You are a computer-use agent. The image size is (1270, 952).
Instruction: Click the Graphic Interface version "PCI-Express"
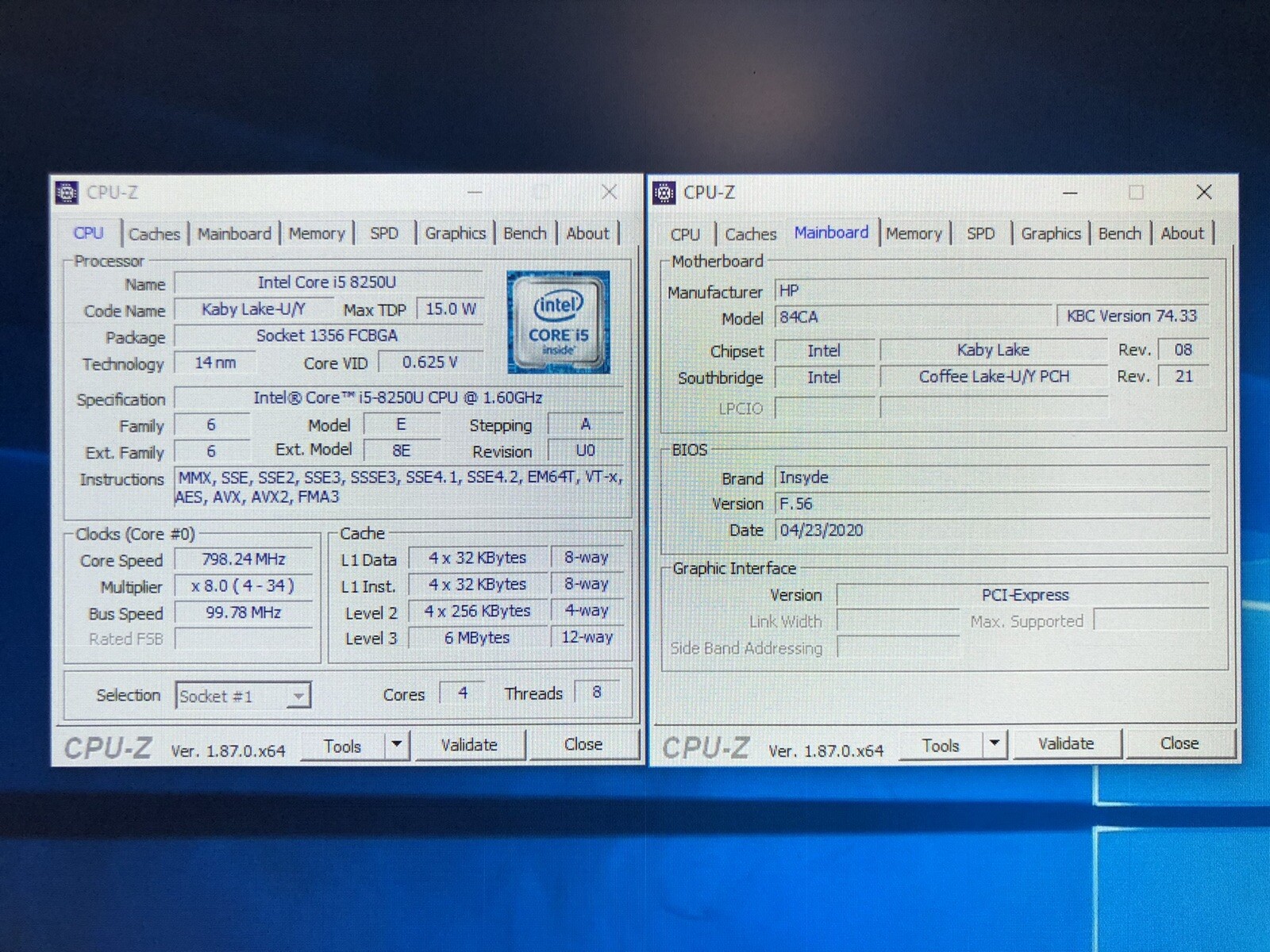tap(1024, 595)
